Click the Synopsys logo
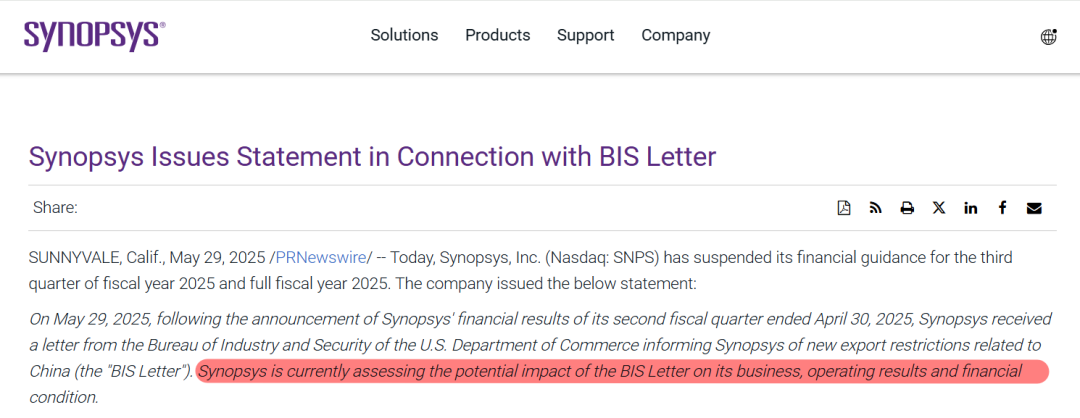This screenshot has width=1080, height=418. (x=94, y=35)
